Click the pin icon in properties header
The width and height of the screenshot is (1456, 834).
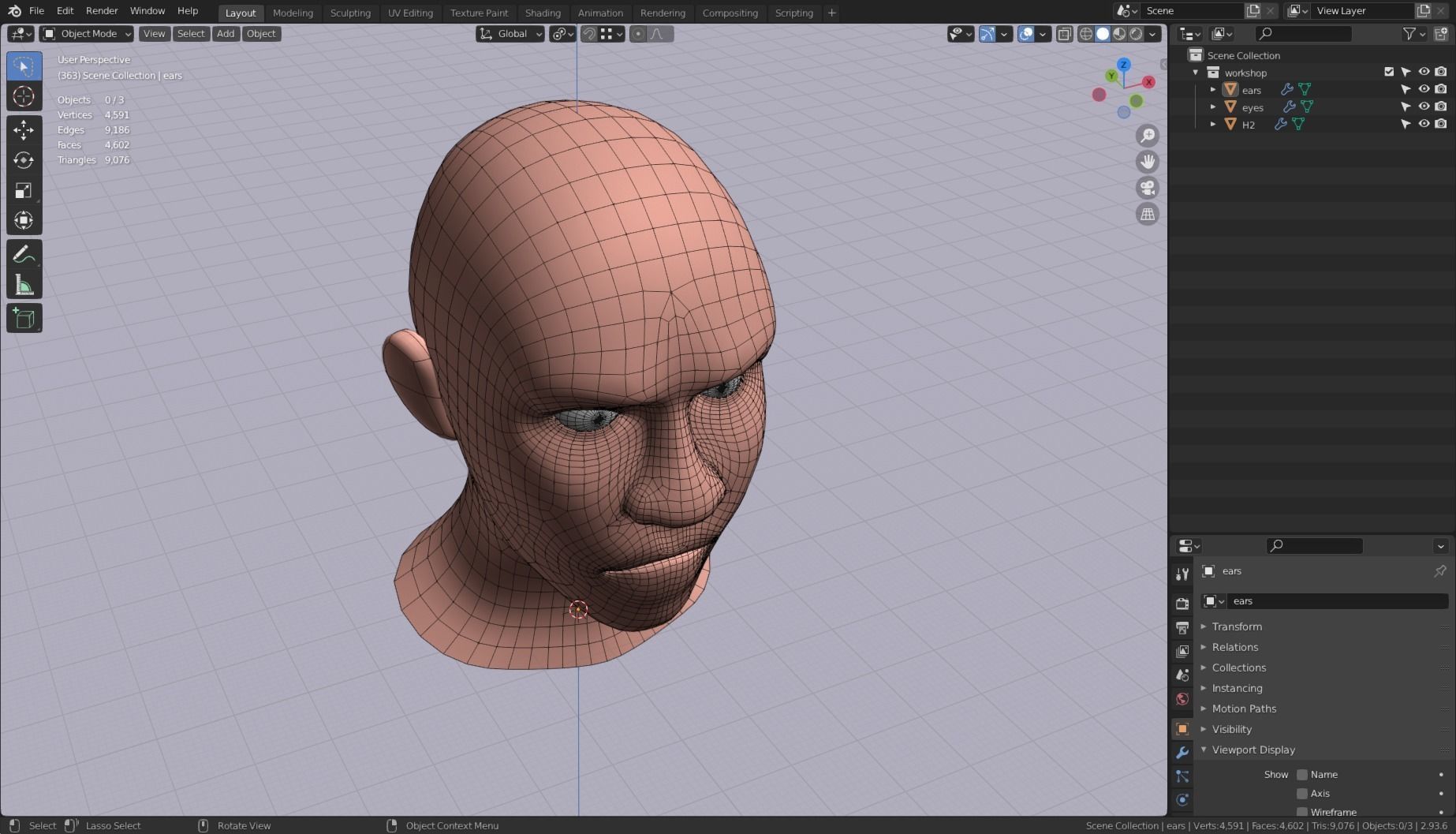pyautogui.click(x=1440, y=570)
